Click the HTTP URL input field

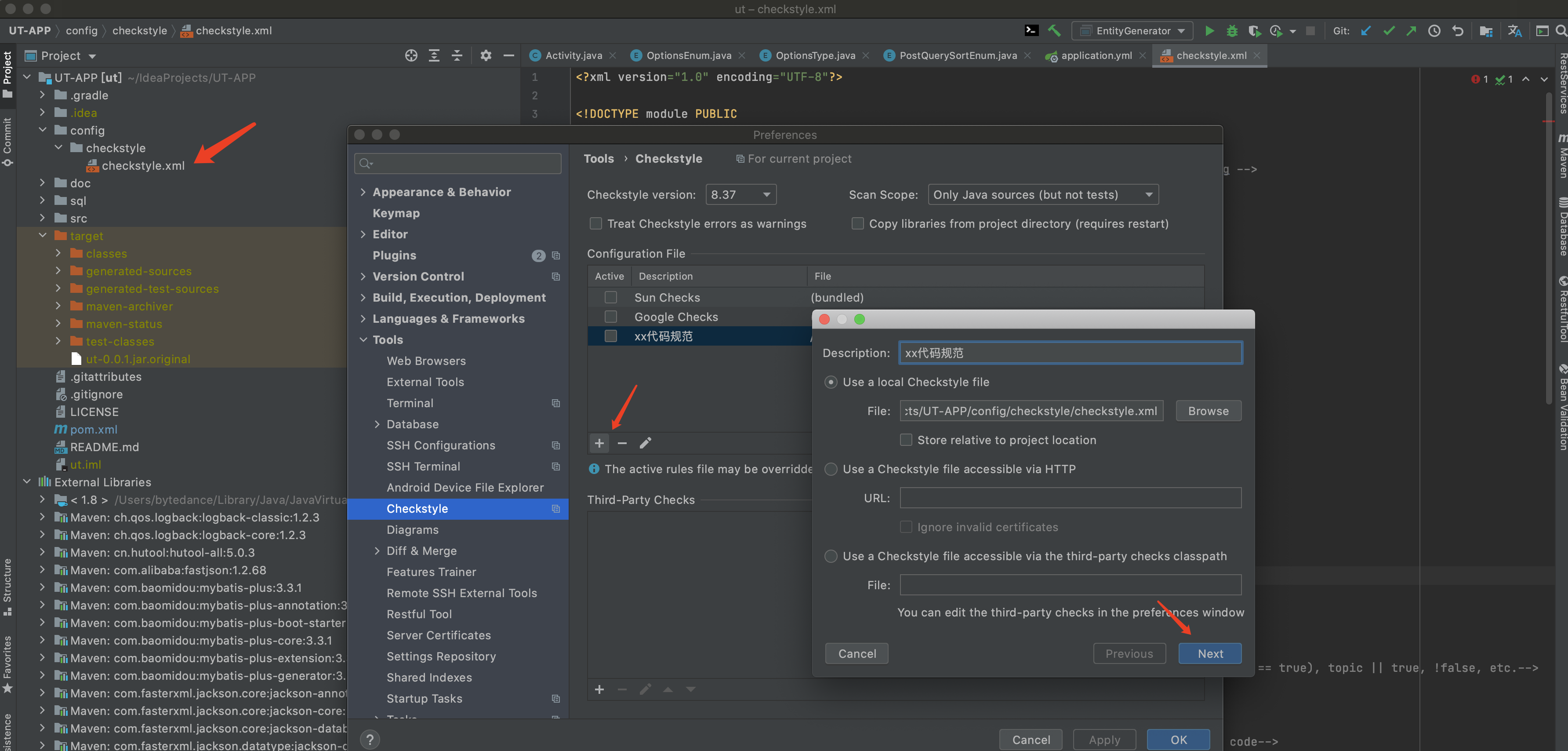click(1071, 498)
